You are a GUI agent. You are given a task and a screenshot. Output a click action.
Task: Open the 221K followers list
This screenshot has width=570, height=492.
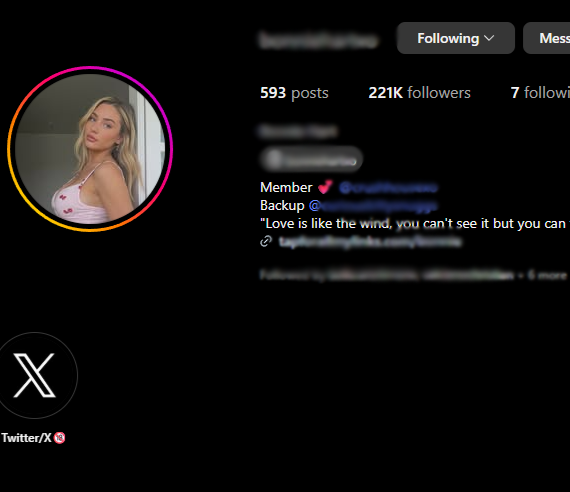[x=419, y=93]
